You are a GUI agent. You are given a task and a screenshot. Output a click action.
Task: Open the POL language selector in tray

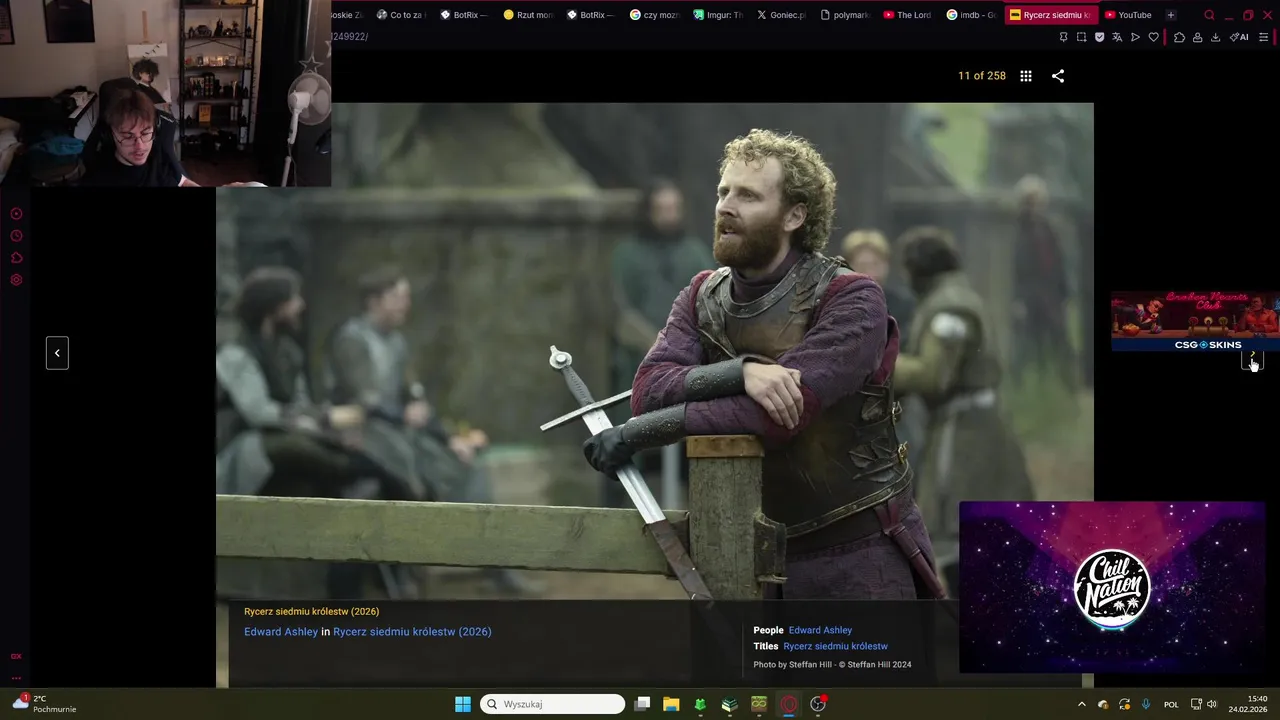click(1171, 704)
